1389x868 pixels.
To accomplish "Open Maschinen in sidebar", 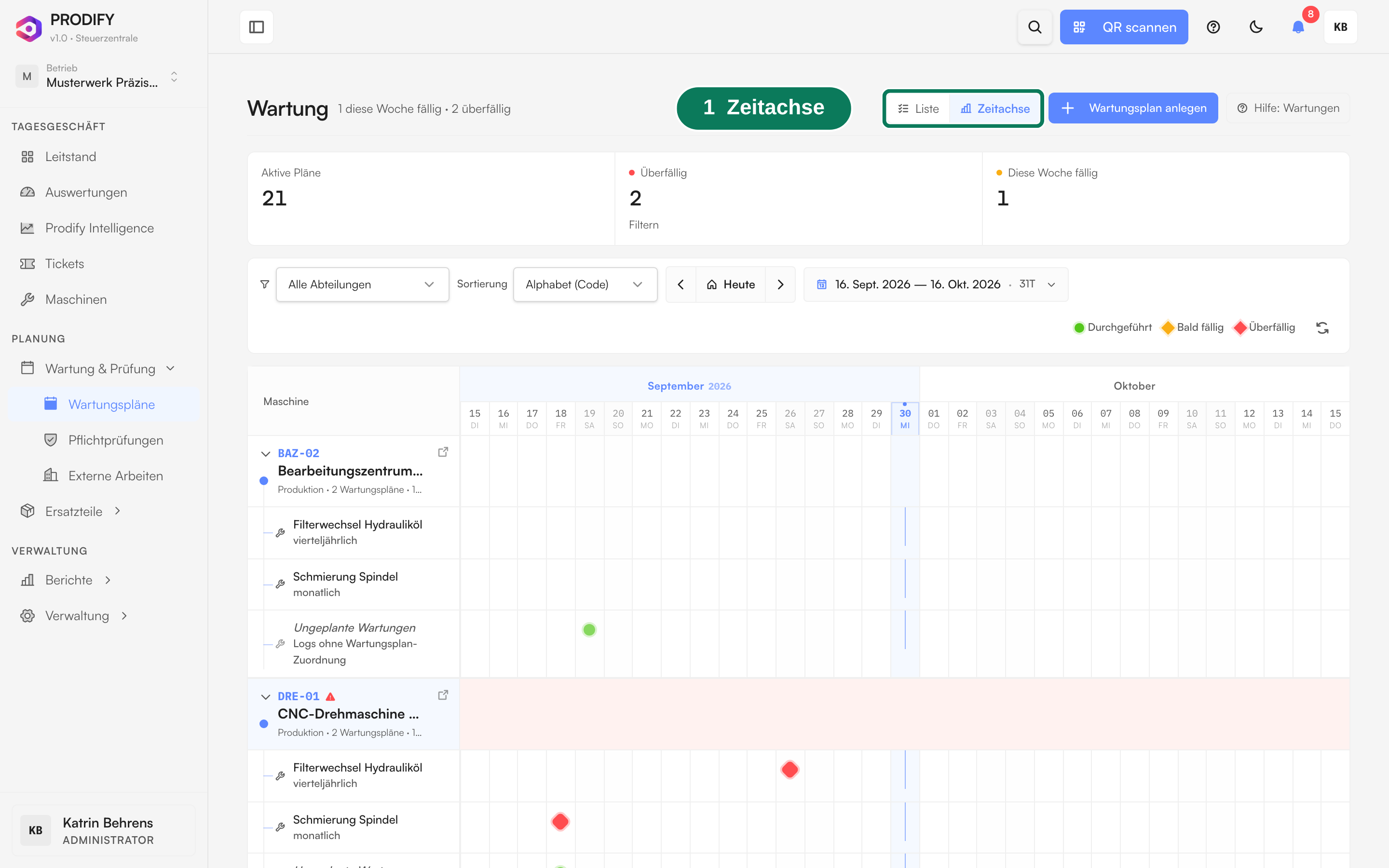I will coord(104,299).
